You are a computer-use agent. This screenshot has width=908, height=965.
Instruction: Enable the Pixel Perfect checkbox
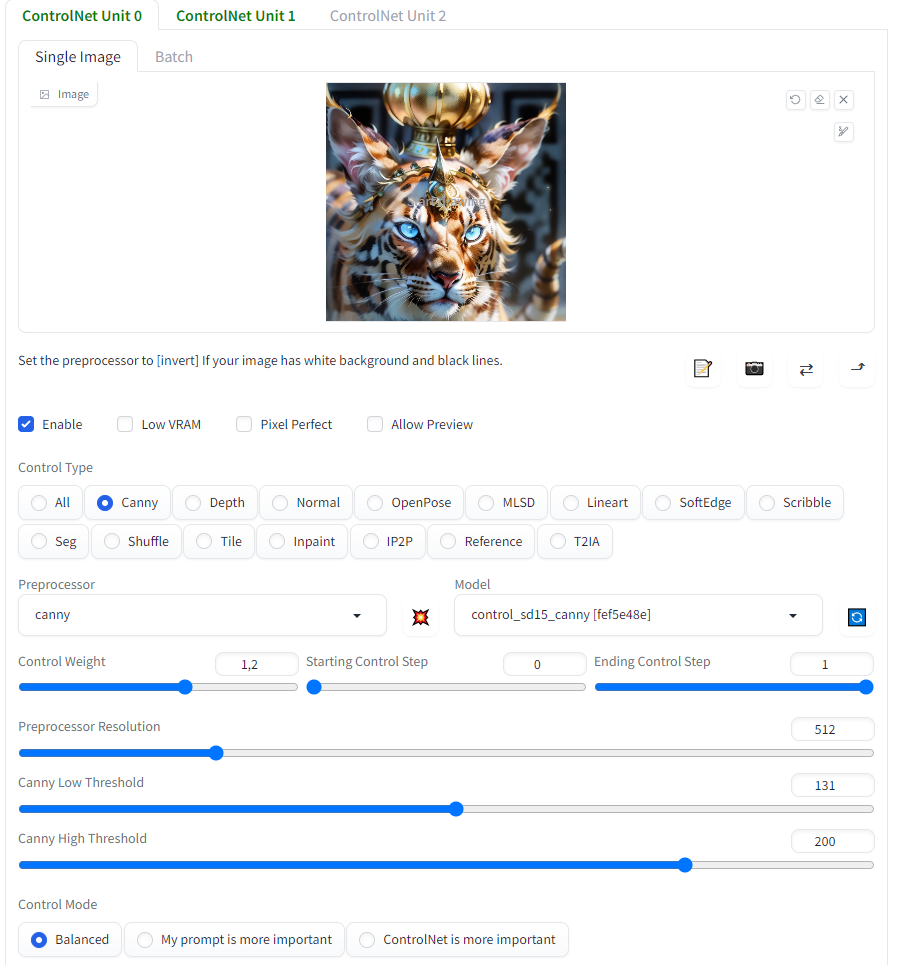245,424
